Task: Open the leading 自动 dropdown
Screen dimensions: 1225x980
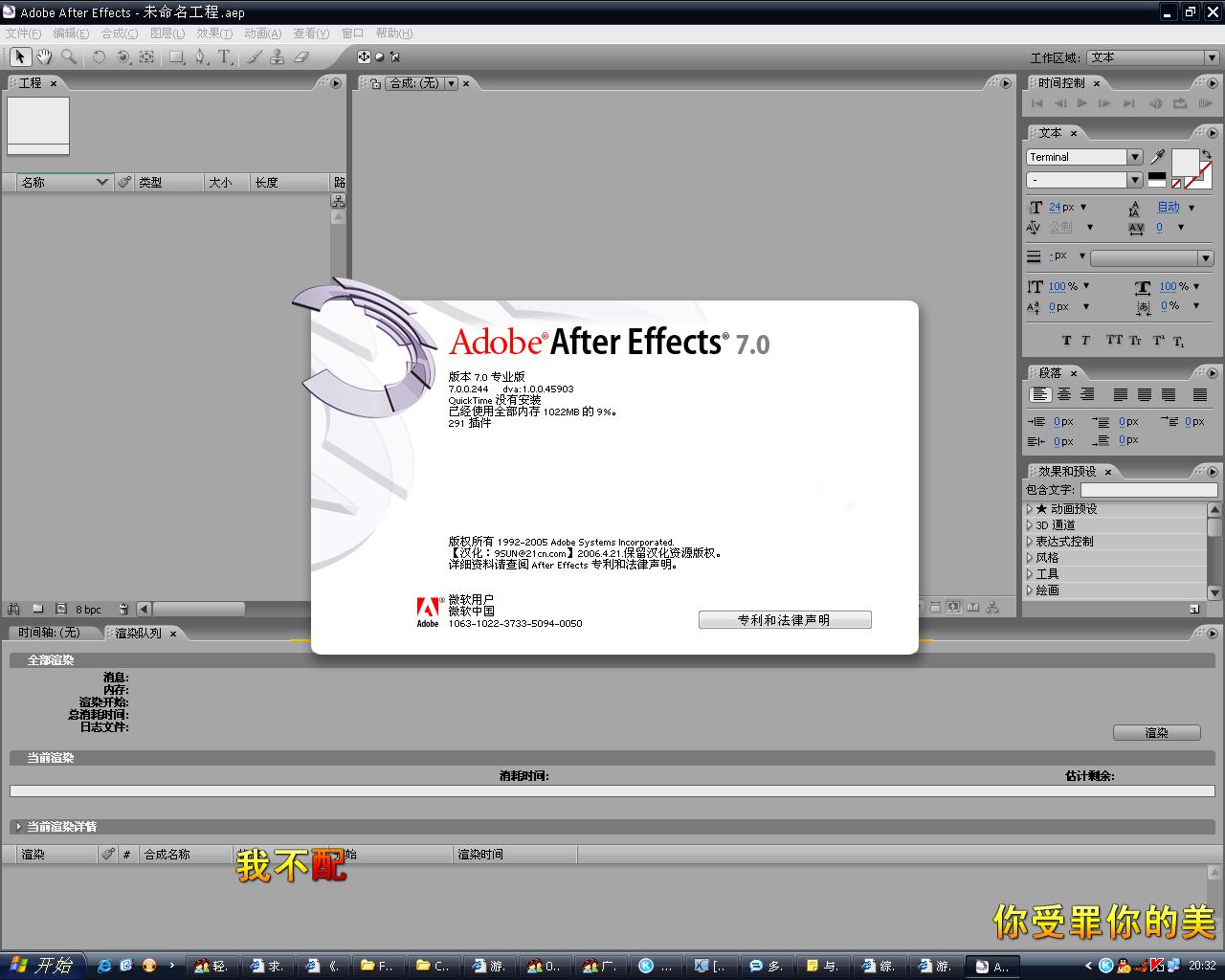Action: tap(1192, 207)
